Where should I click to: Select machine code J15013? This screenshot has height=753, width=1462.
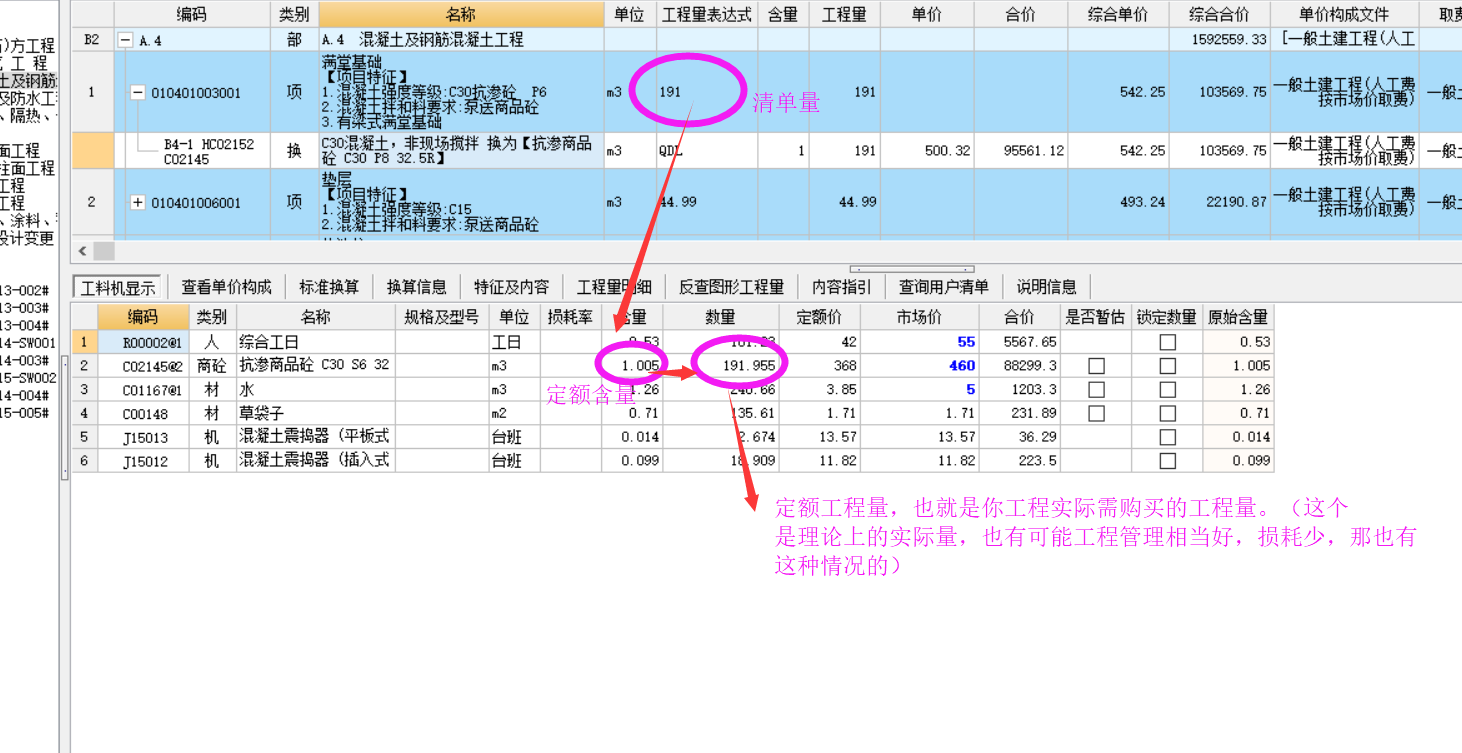pos(143,437)
